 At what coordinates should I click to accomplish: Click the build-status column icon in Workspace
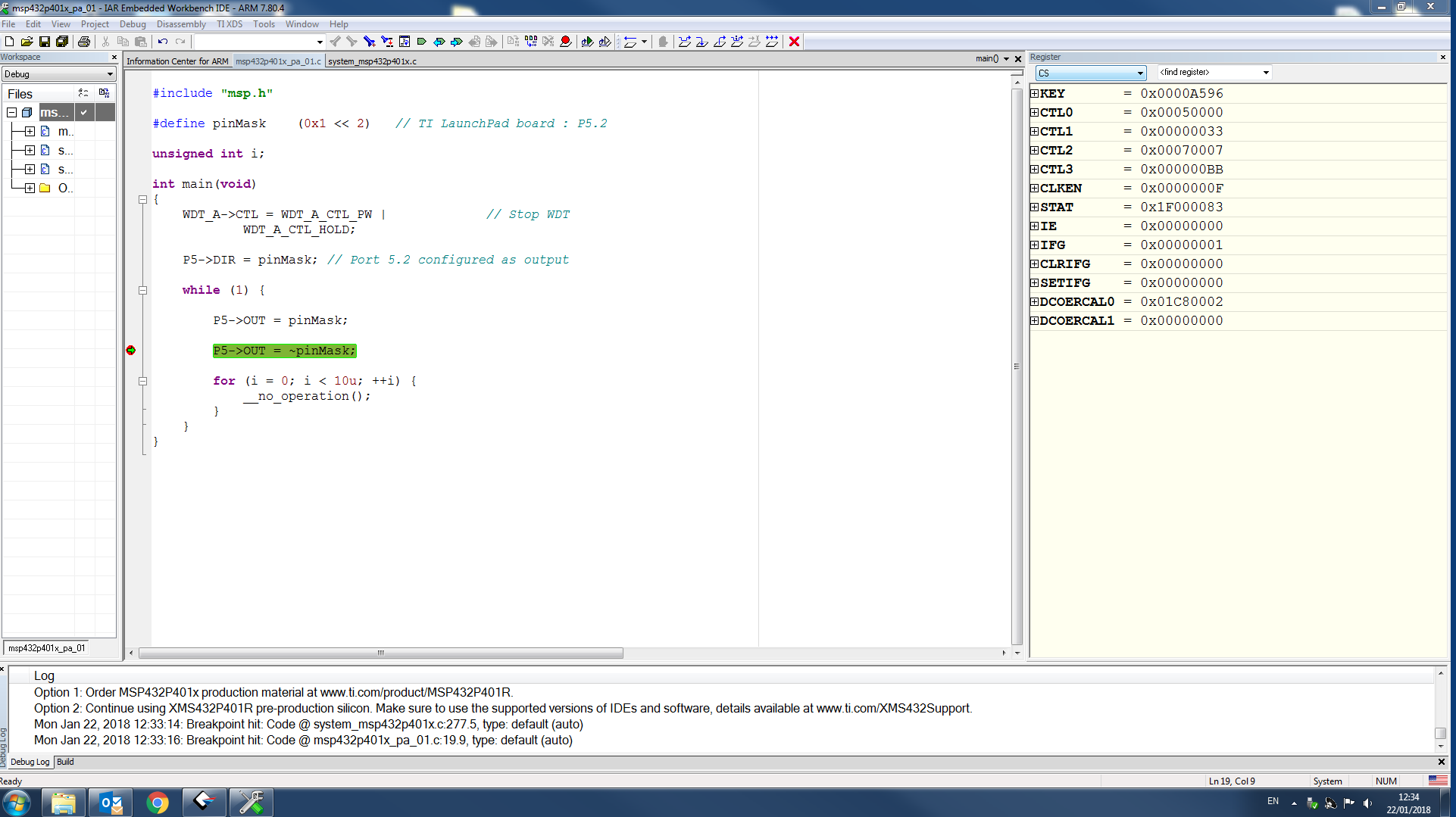click(104, 93)
